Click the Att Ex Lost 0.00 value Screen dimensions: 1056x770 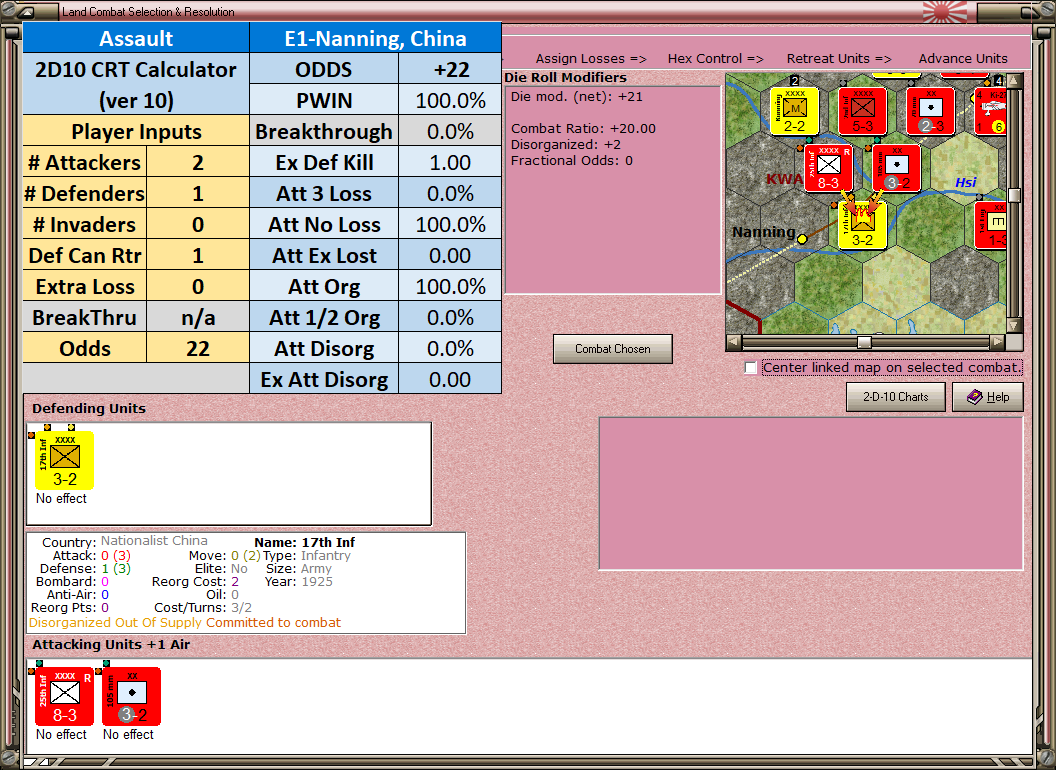(x=450, y=255)
